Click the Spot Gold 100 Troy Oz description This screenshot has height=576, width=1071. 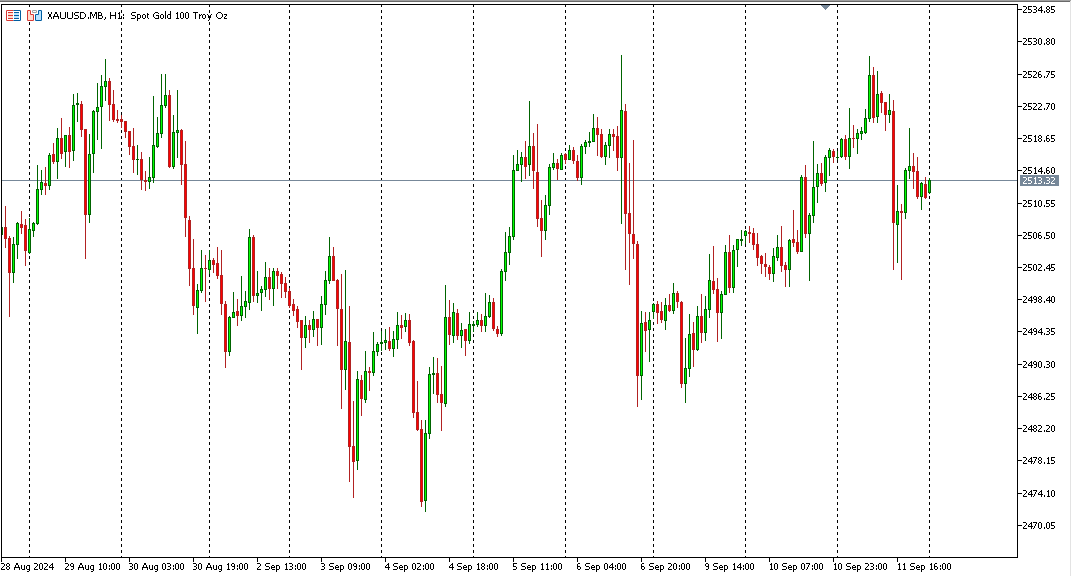click(179, 15)
